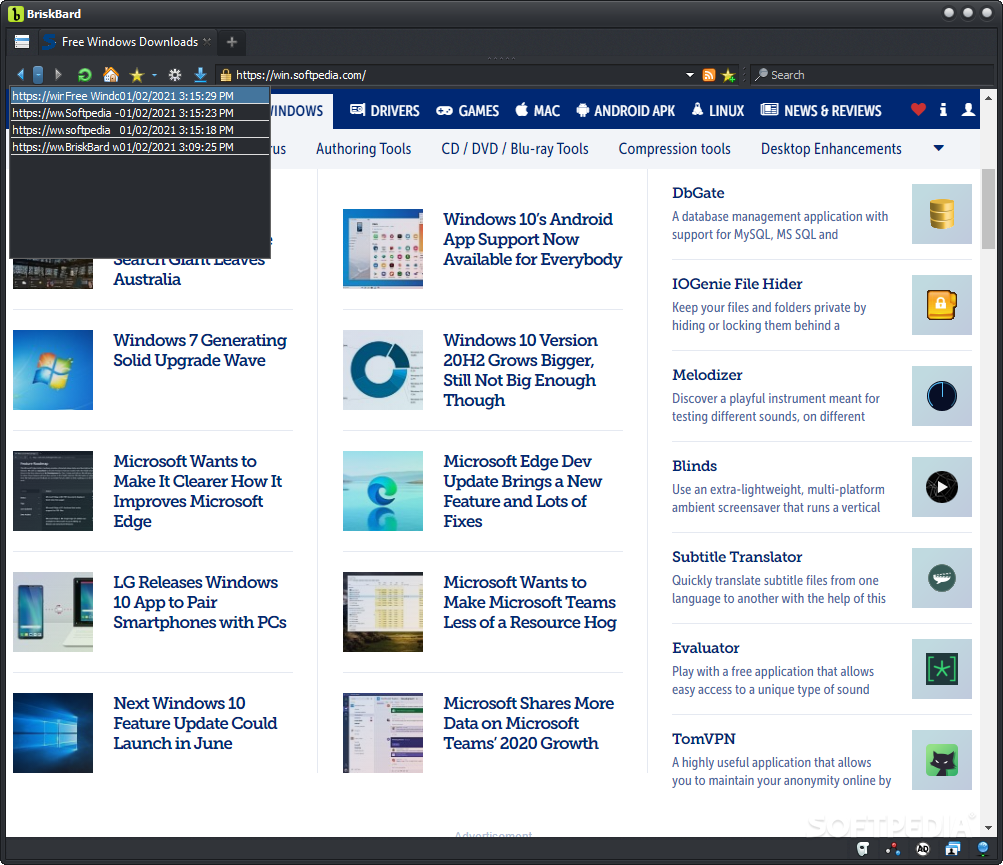
Task: Click the user account icon in site header
Action: coord(968,110)
